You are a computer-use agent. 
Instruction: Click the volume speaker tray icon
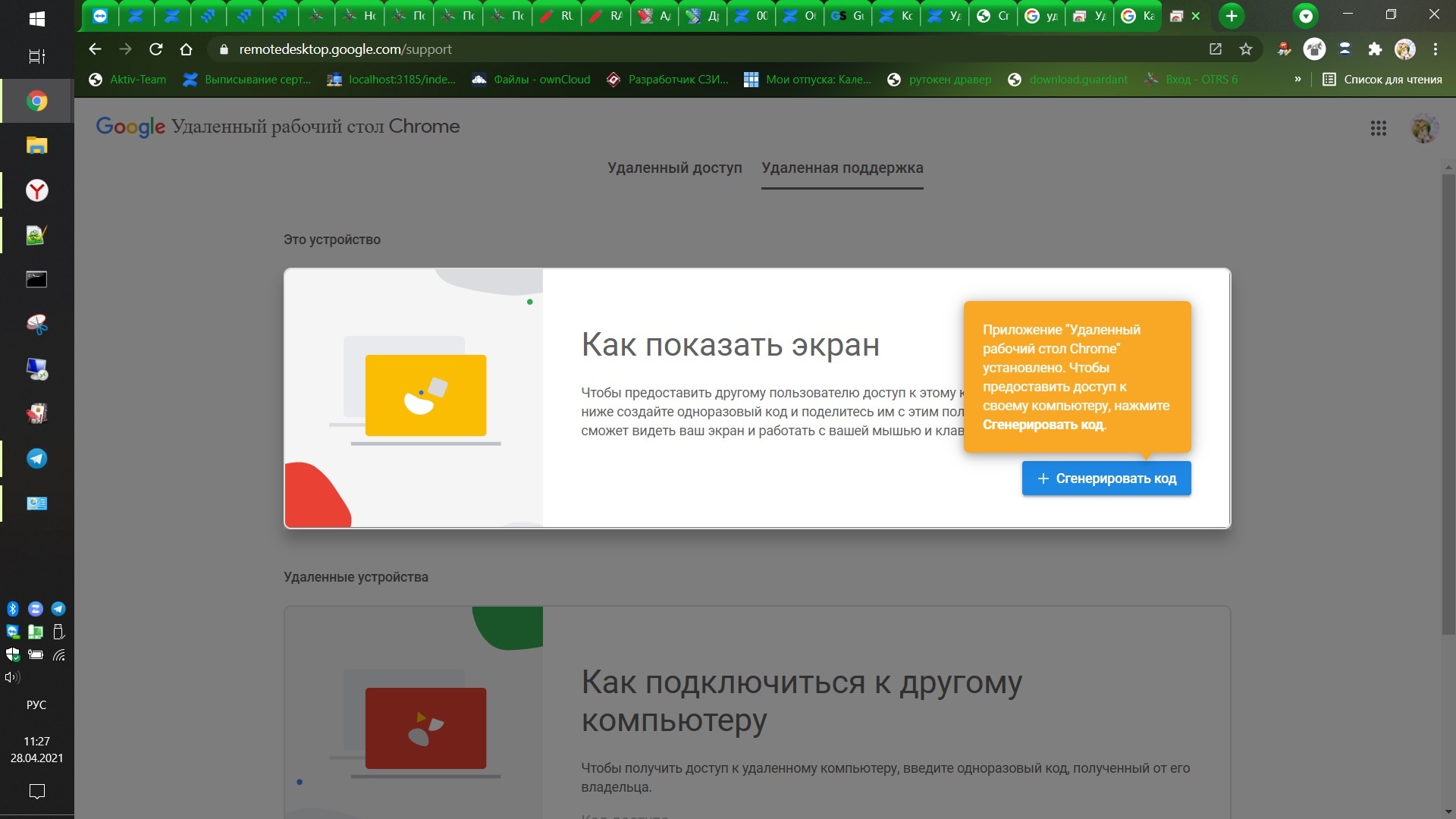12,677
